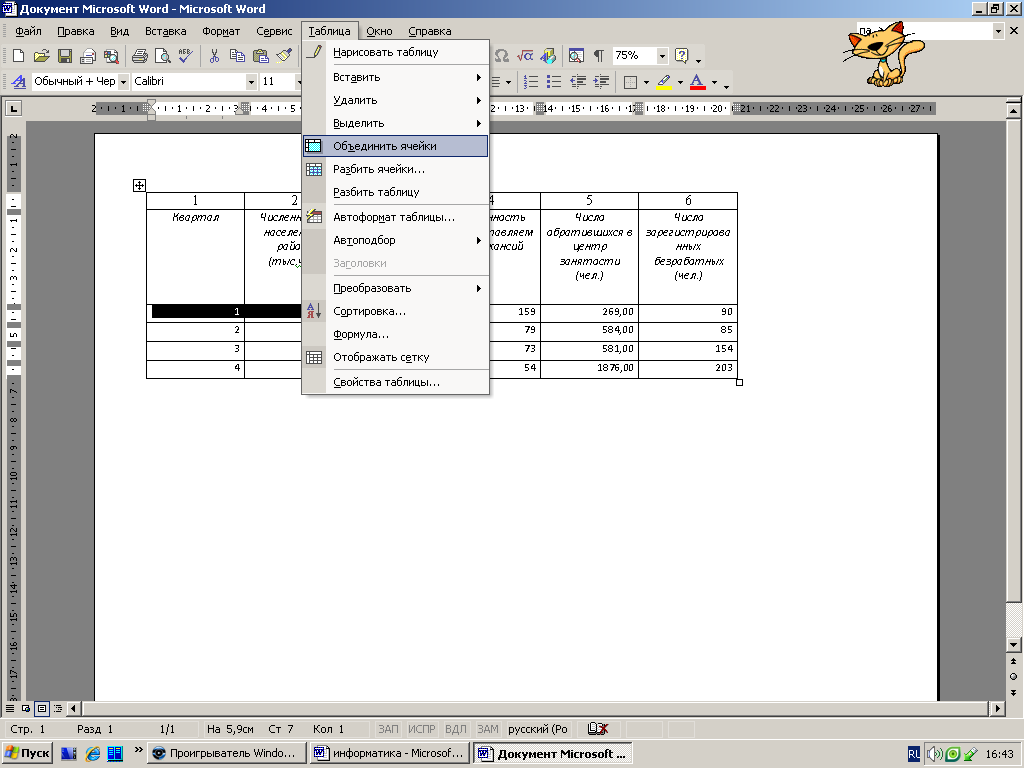This screenshot has height=768, width=1024.
Task: Open the zoom 75% dropdown
Action: pyautogui.click(x=661, y=56)
